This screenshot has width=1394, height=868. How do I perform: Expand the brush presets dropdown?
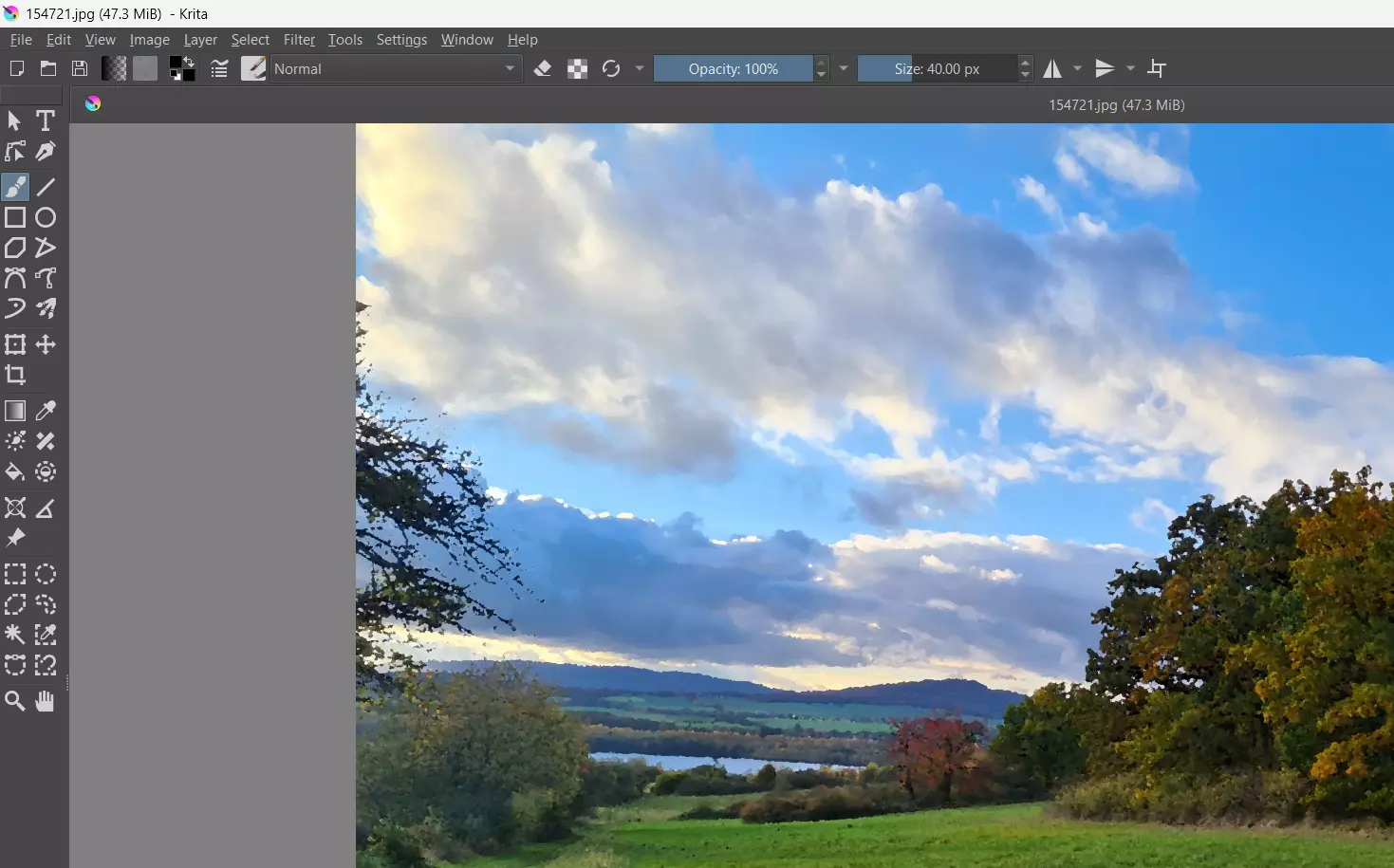(252, 68)
